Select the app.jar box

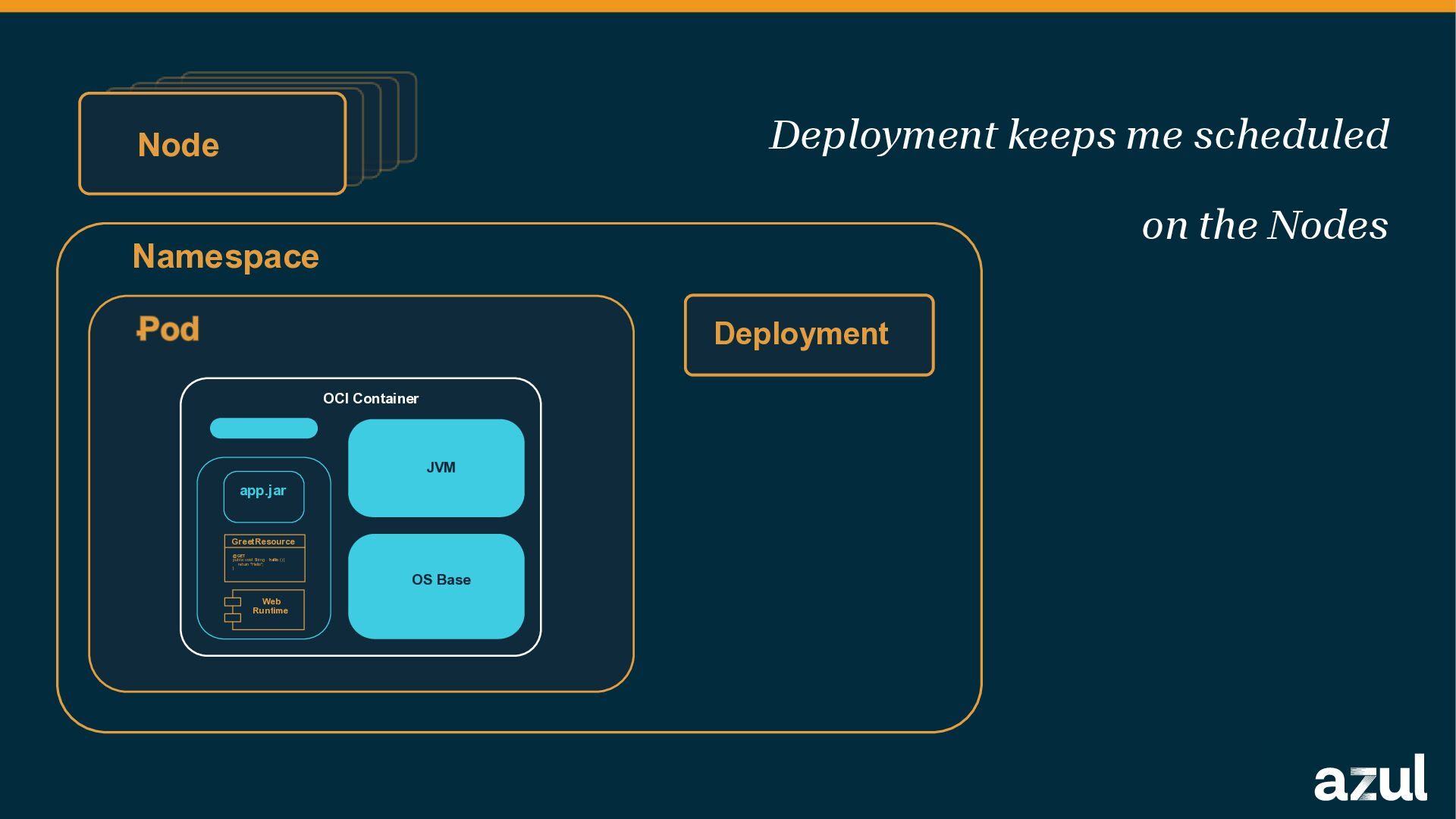point(264,497)
